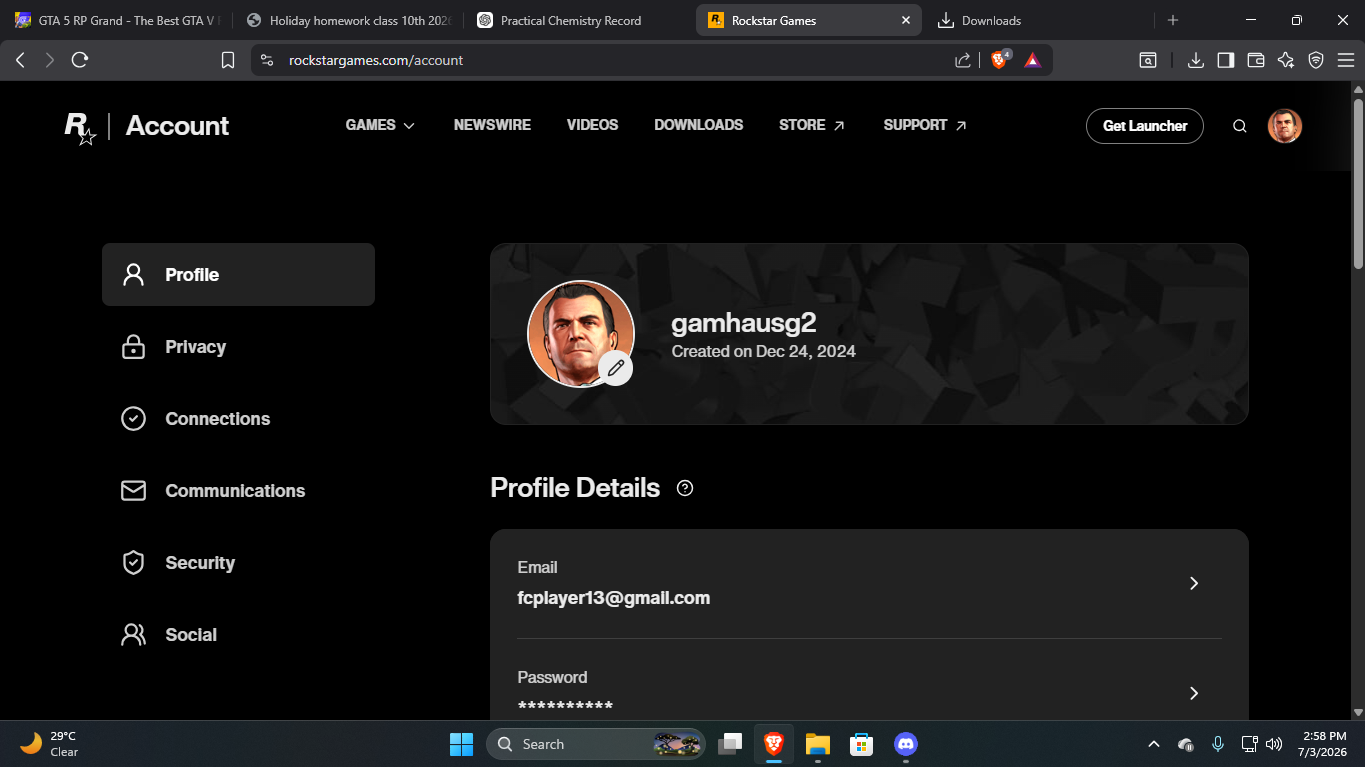Image resolution: width=1365 pixels, height=767 pixels.
Task: Bookmark this page with the bookmark icon
Action: (x=228, y=60)
